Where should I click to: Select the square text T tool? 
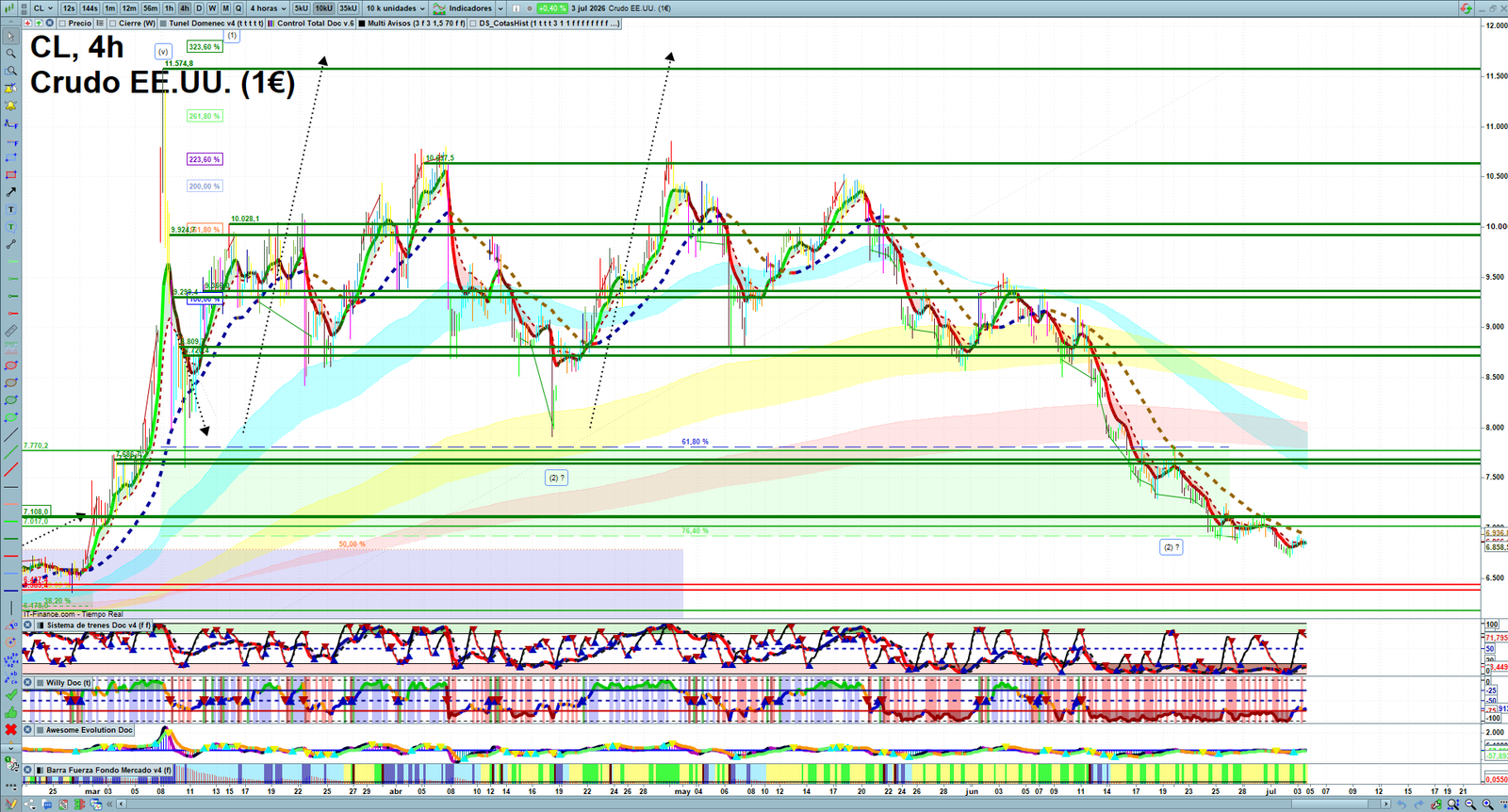click(x=10, y=209)
